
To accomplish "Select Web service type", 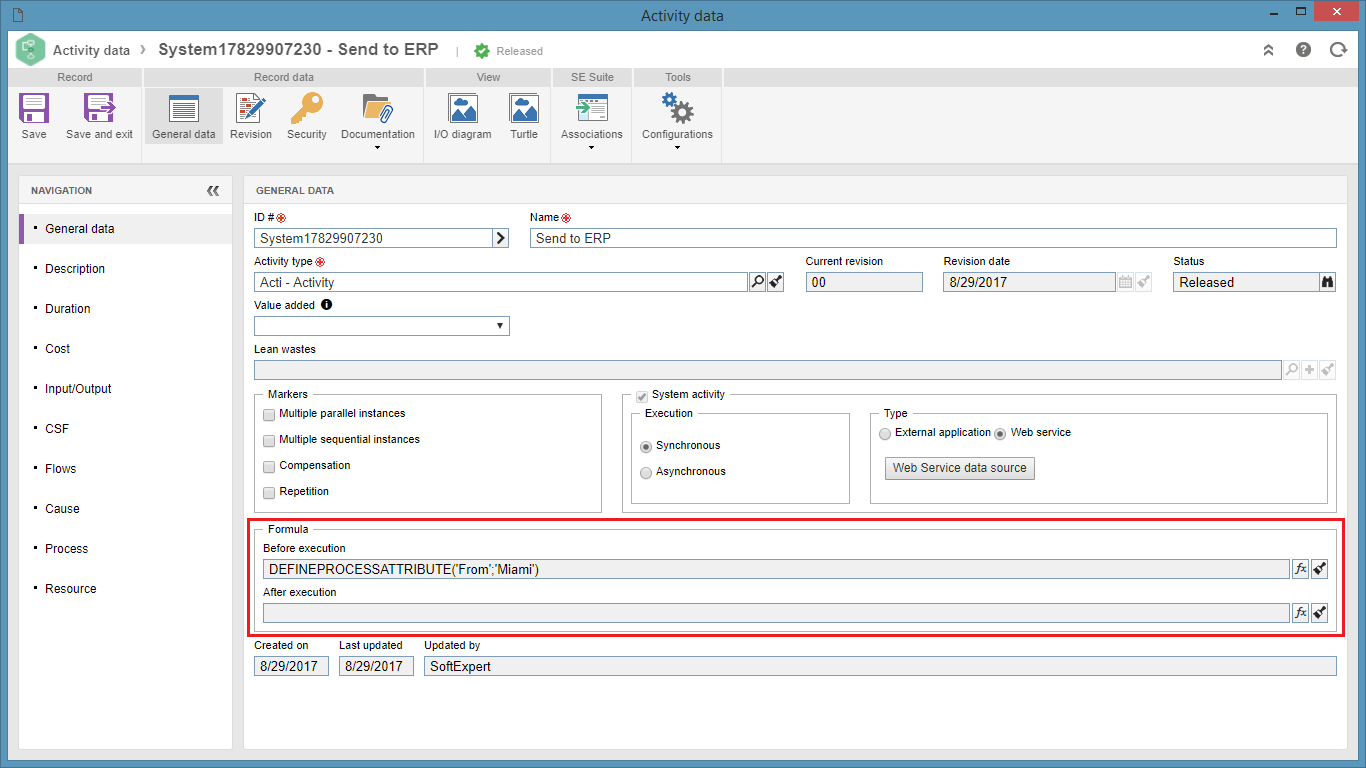I will 1000,433.
